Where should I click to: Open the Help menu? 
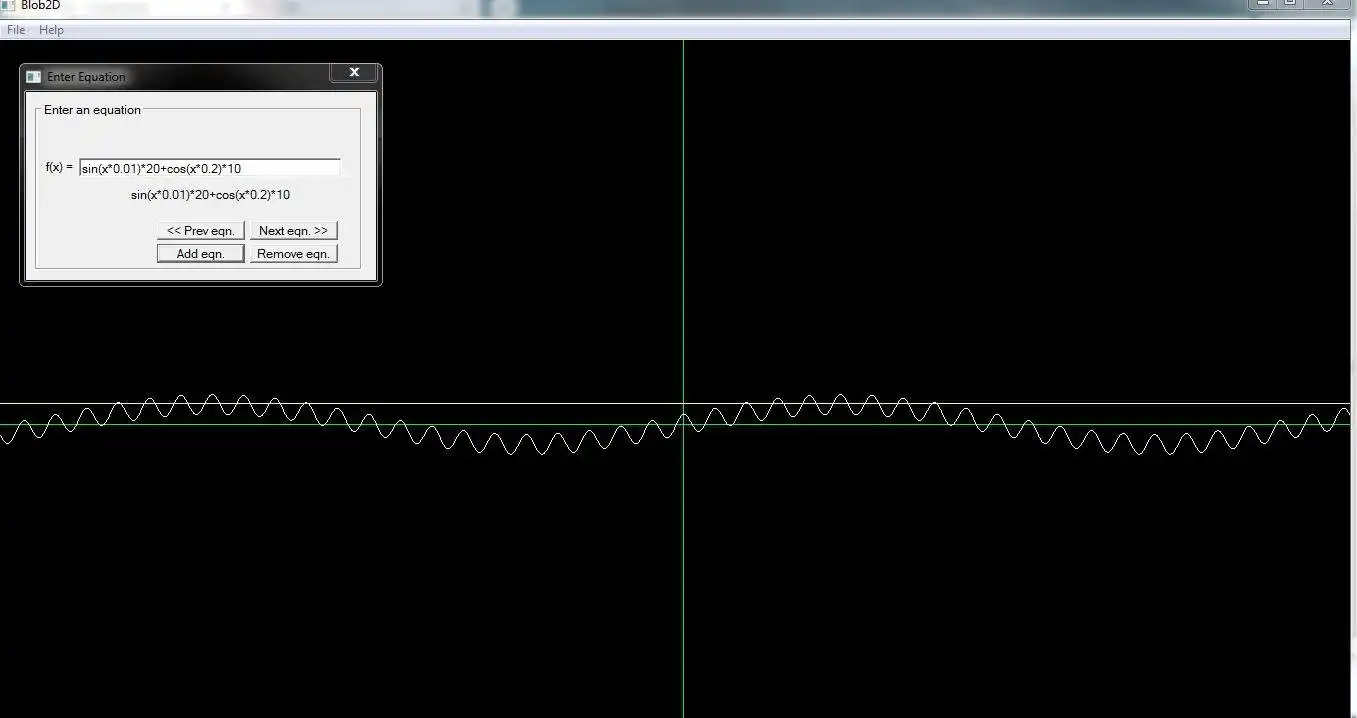(51, 30)
